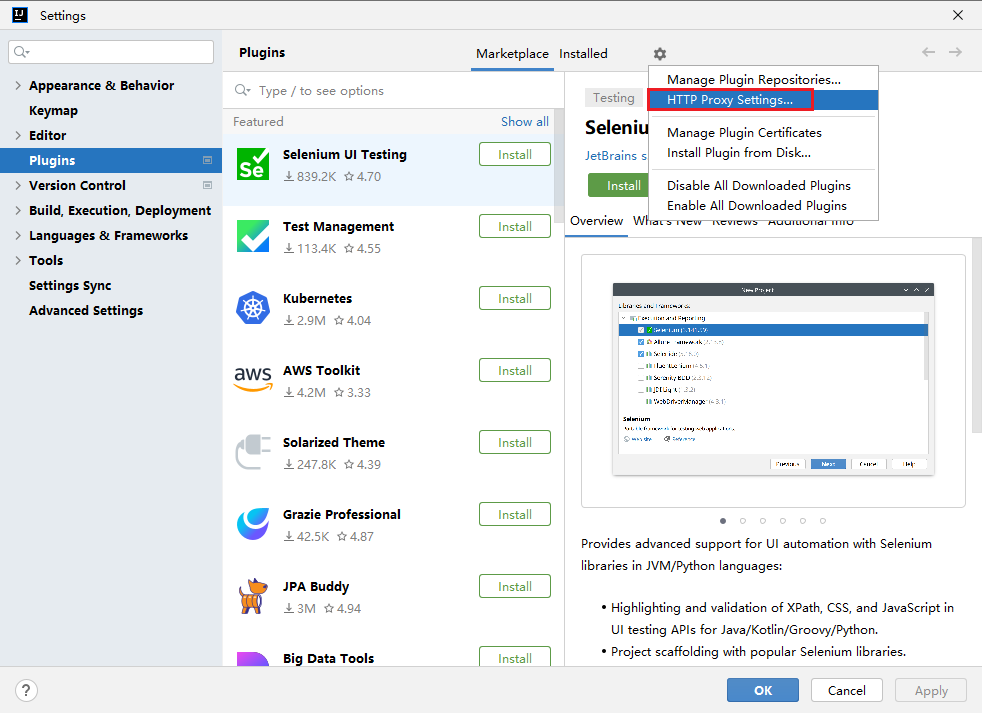Install the AWS Toolkit plugin

515,370
